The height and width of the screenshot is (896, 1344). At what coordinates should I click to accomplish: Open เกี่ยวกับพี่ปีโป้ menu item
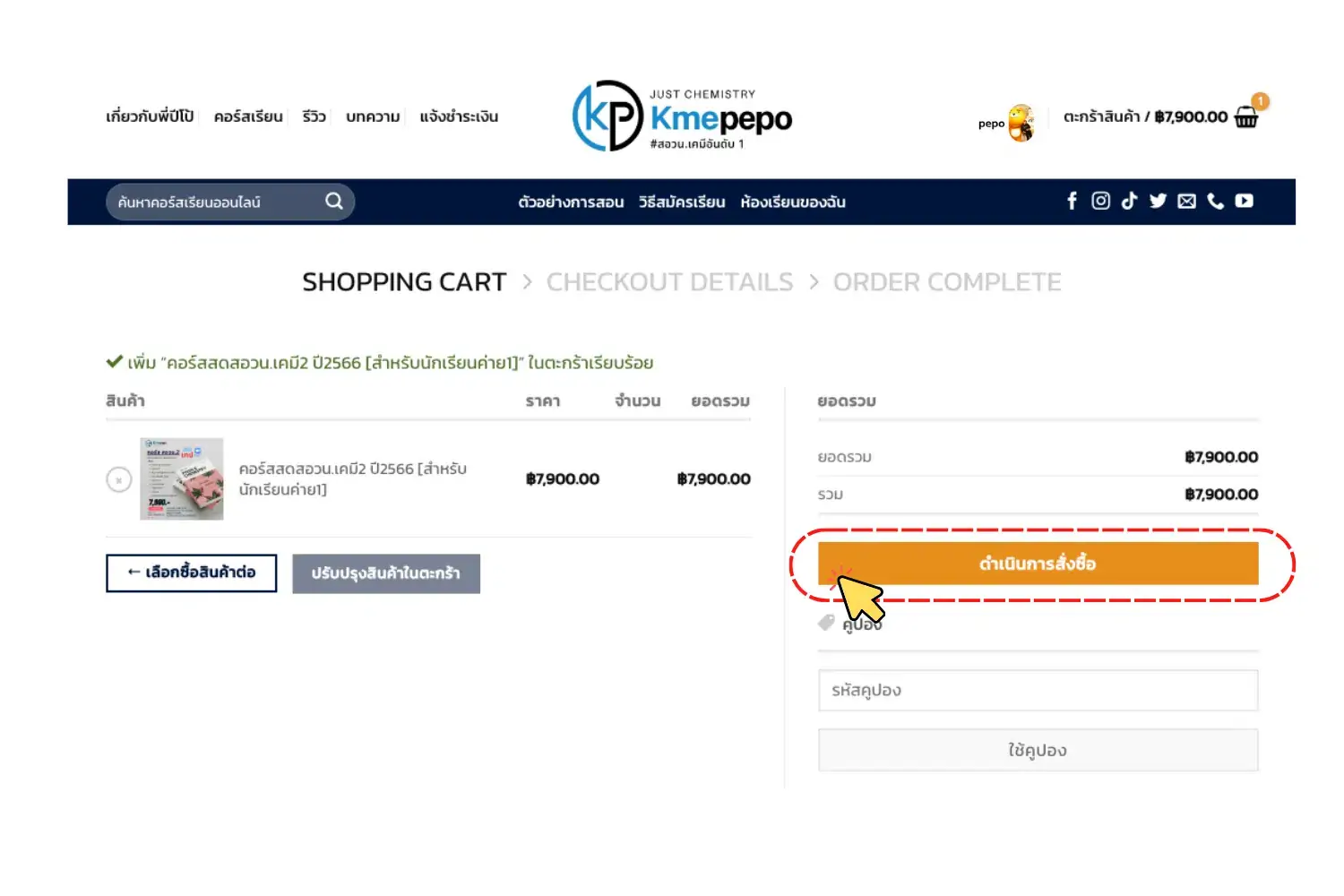pyautogui.click(x=150, y=116)
